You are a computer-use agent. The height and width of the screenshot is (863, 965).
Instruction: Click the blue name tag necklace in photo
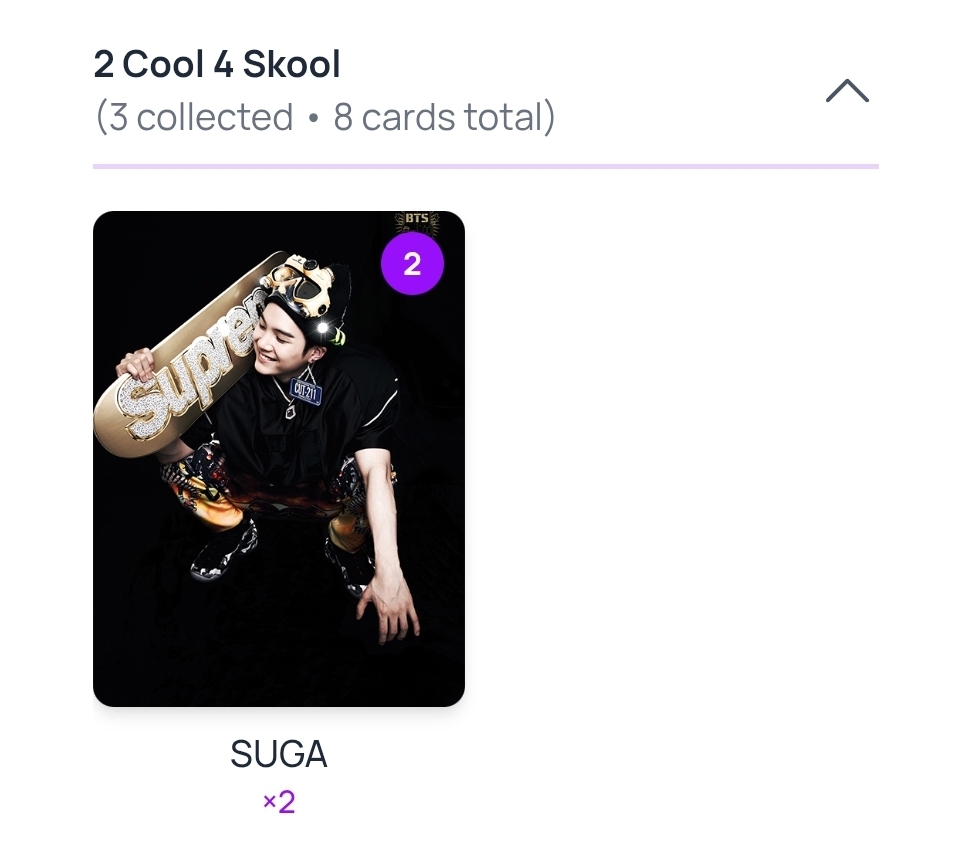(305, 390)
